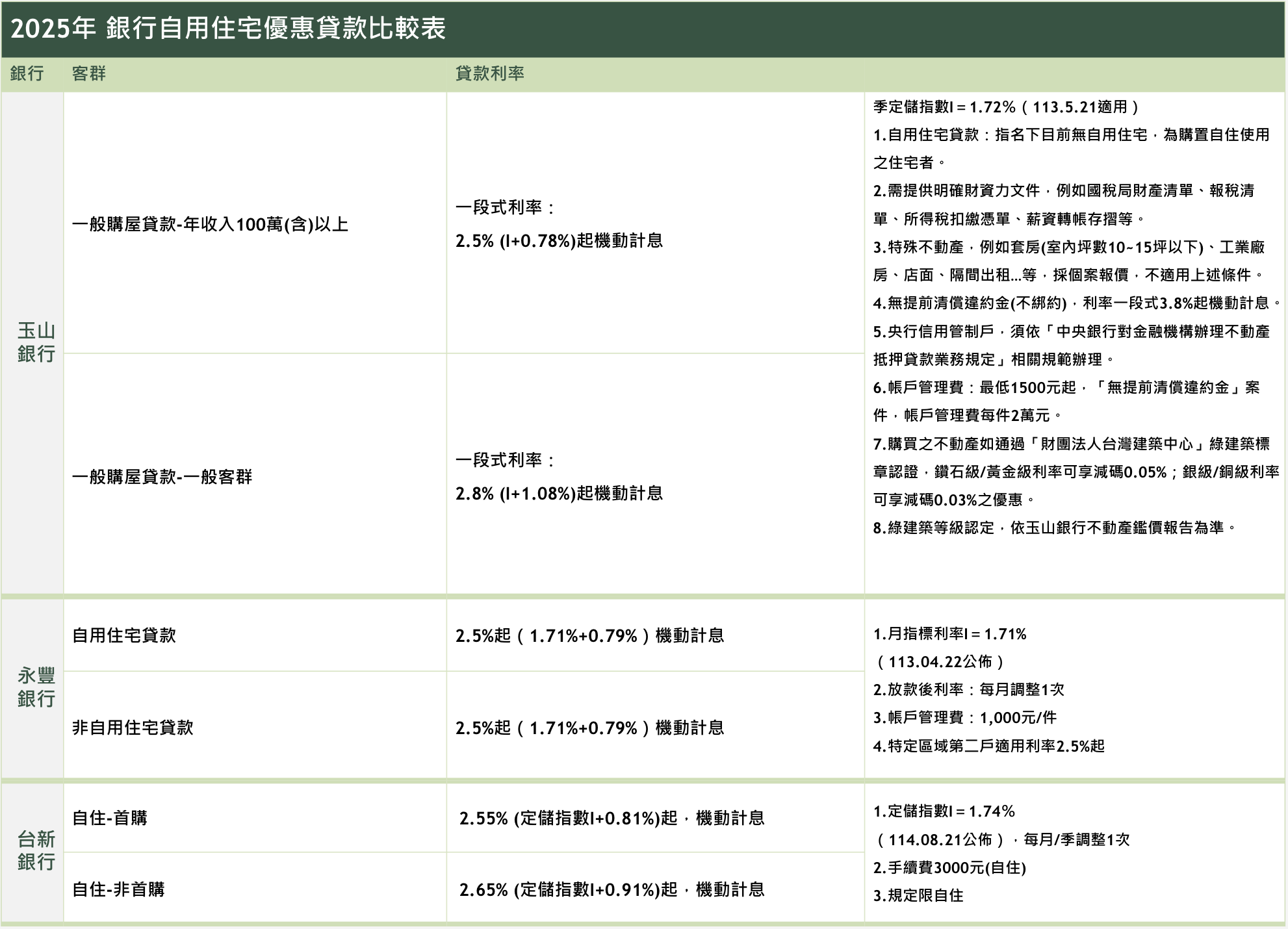Screen dimensions: 1288x929
Task: Click the 銀行 column header
Action: pyautogui.click(x=27, y=73)
